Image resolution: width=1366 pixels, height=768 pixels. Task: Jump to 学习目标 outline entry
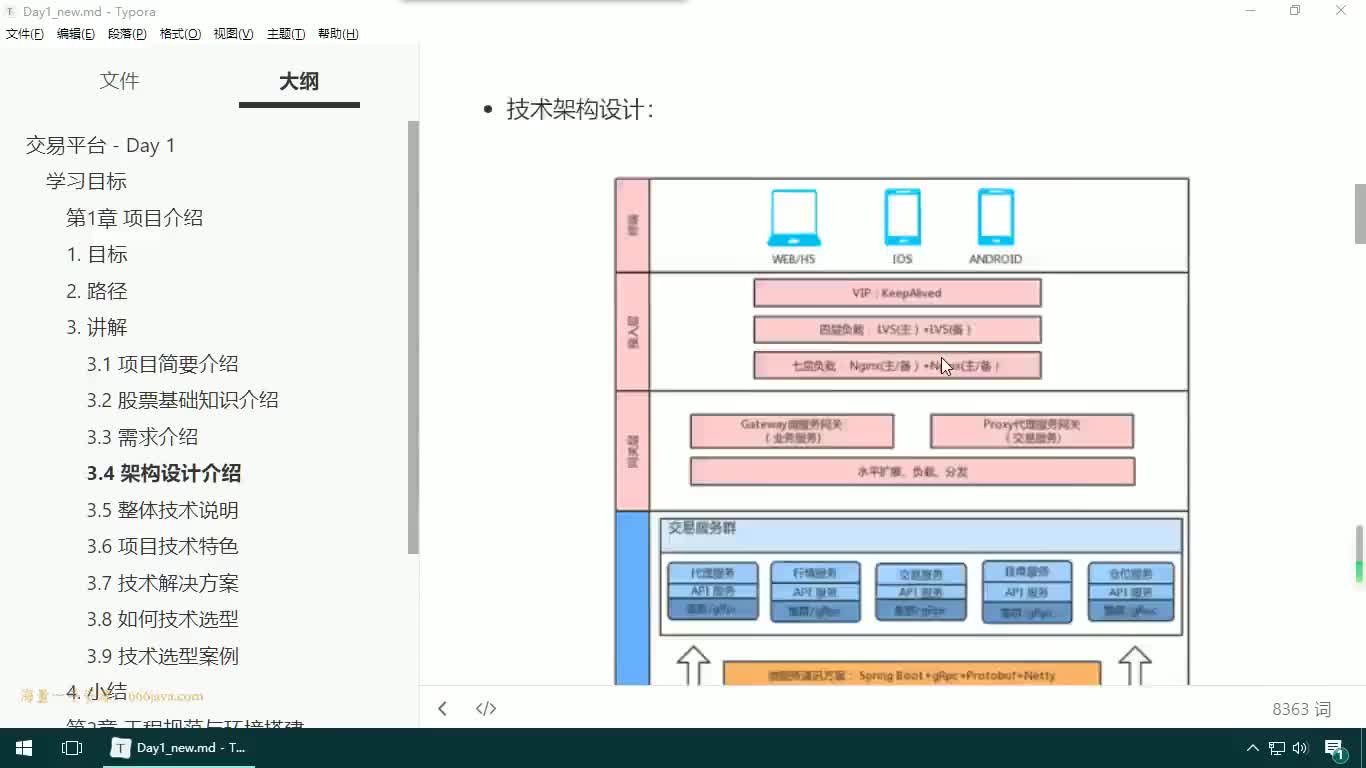(86, 181)
